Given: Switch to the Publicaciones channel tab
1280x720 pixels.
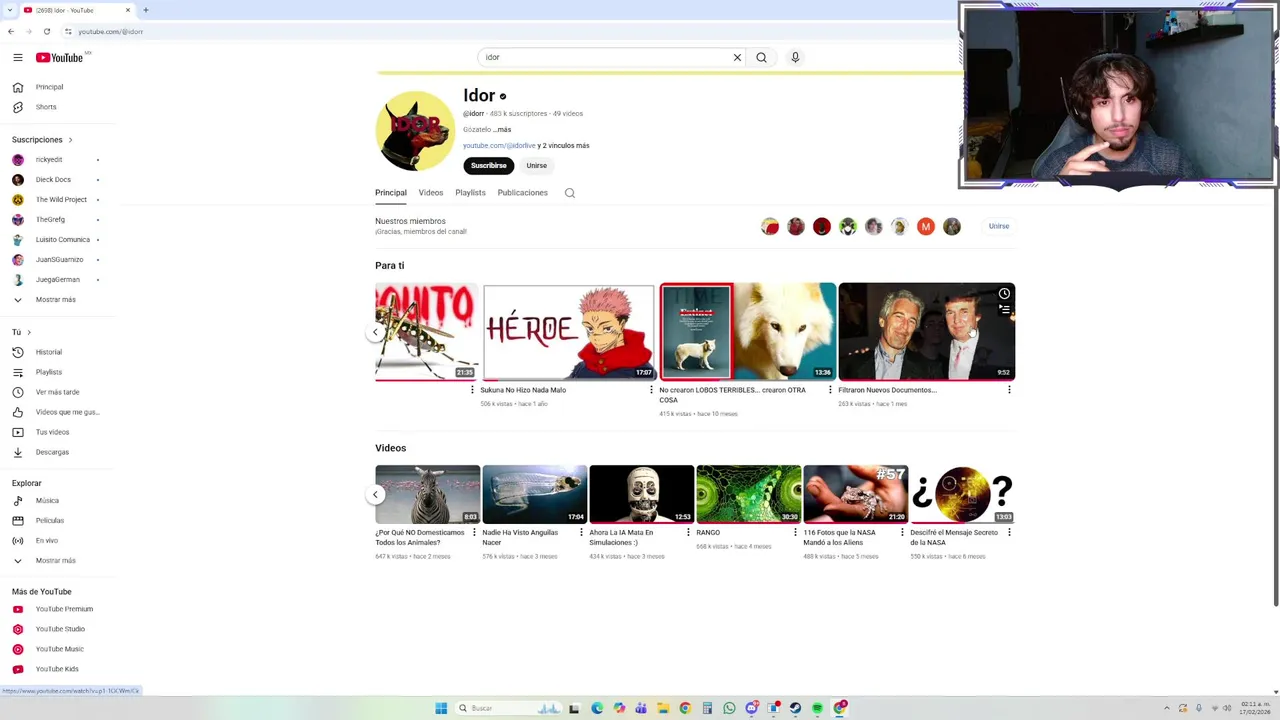Looking at the screenshot, I should [x=523, y=193].
